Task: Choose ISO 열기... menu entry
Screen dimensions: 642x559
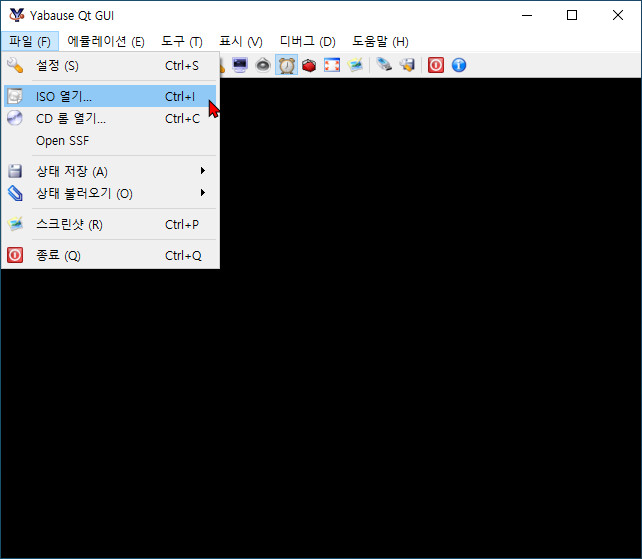Action: [x=110, y=97]
